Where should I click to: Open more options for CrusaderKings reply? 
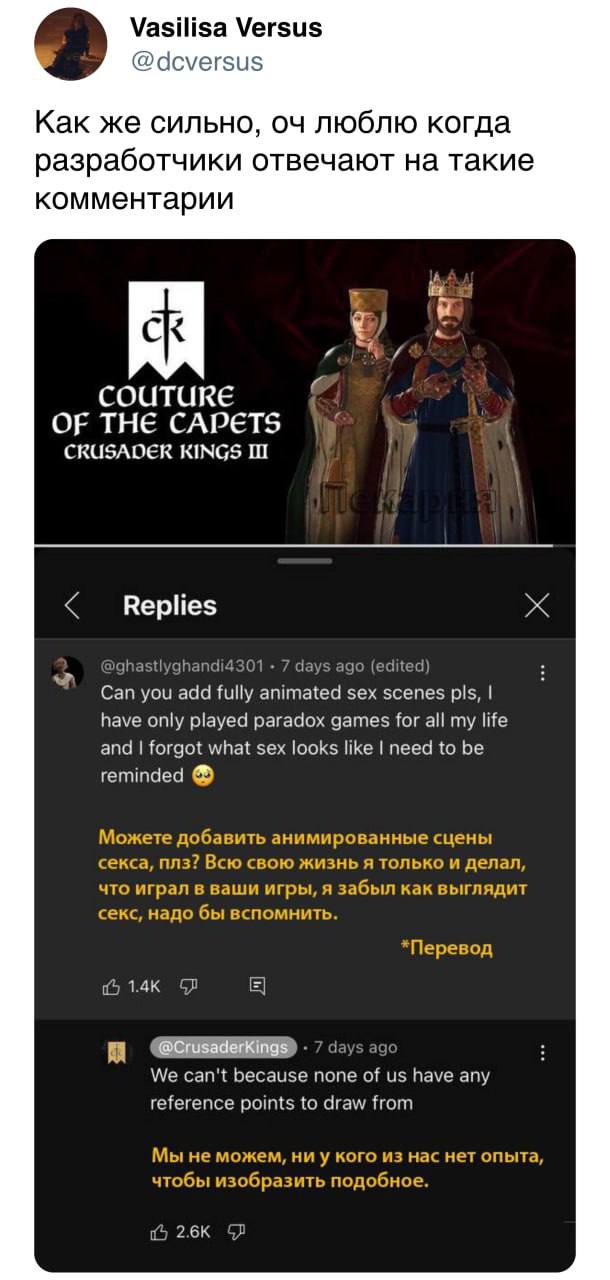click(x=542, y=1052)
